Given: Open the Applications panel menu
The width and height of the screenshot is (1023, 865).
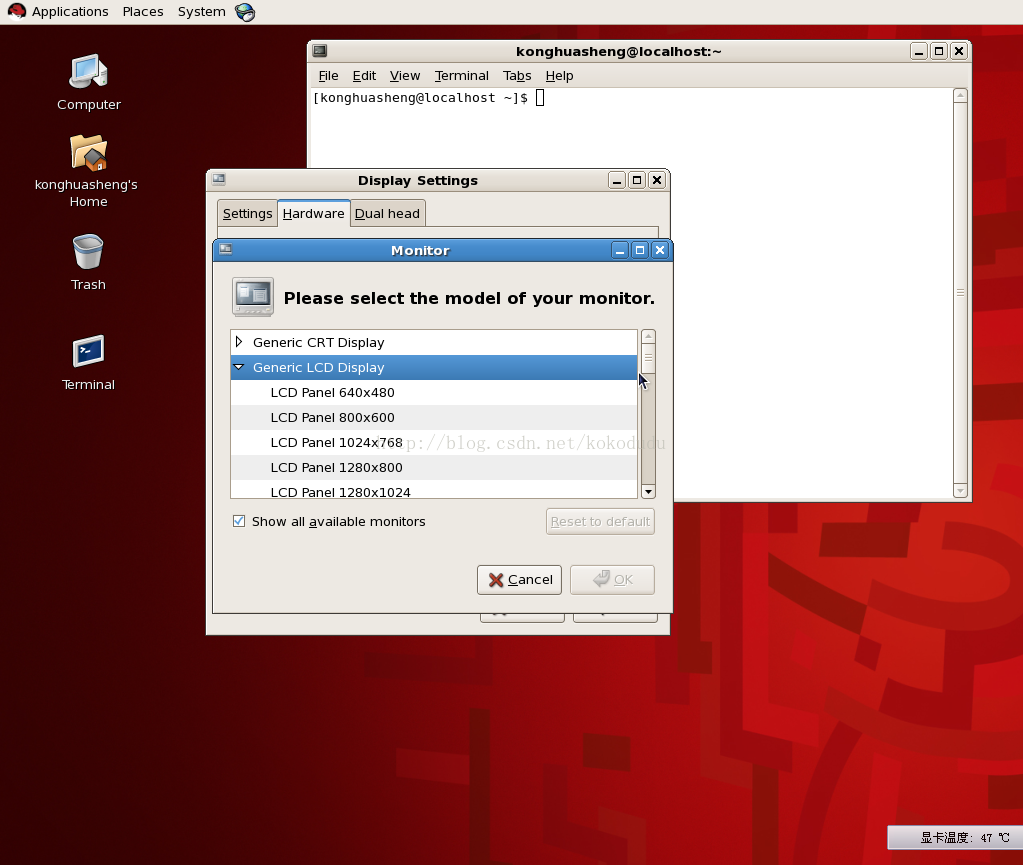Looking at the screenshot, I should [x=70, y=12].
